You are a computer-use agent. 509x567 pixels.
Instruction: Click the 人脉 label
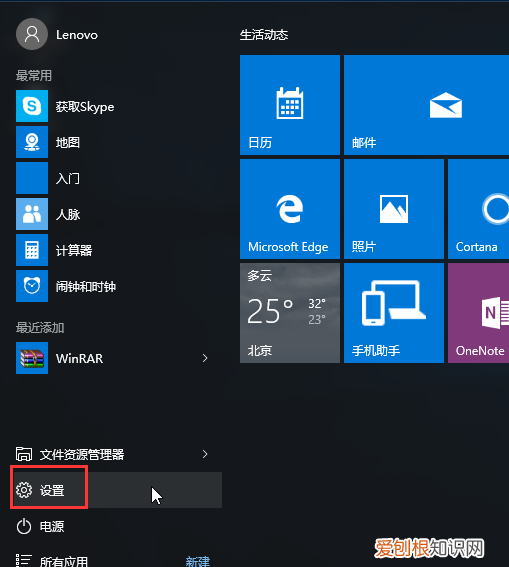pyautogui.click(x=68, y=214)
